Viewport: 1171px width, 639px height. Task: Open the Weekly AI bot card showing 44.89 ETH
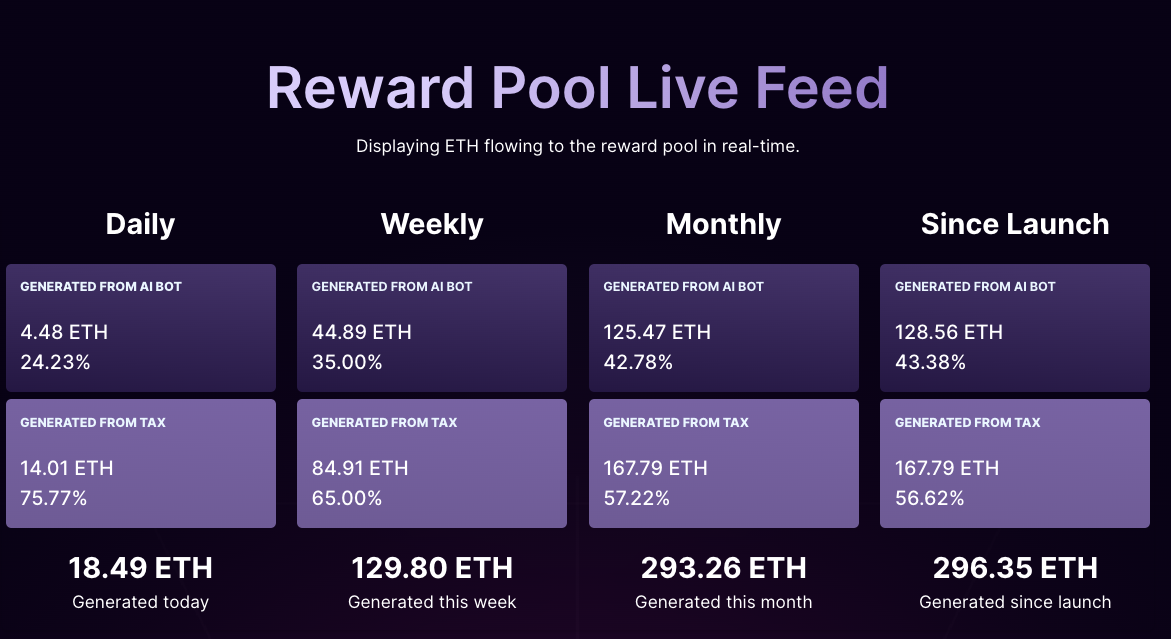point(432,328)
